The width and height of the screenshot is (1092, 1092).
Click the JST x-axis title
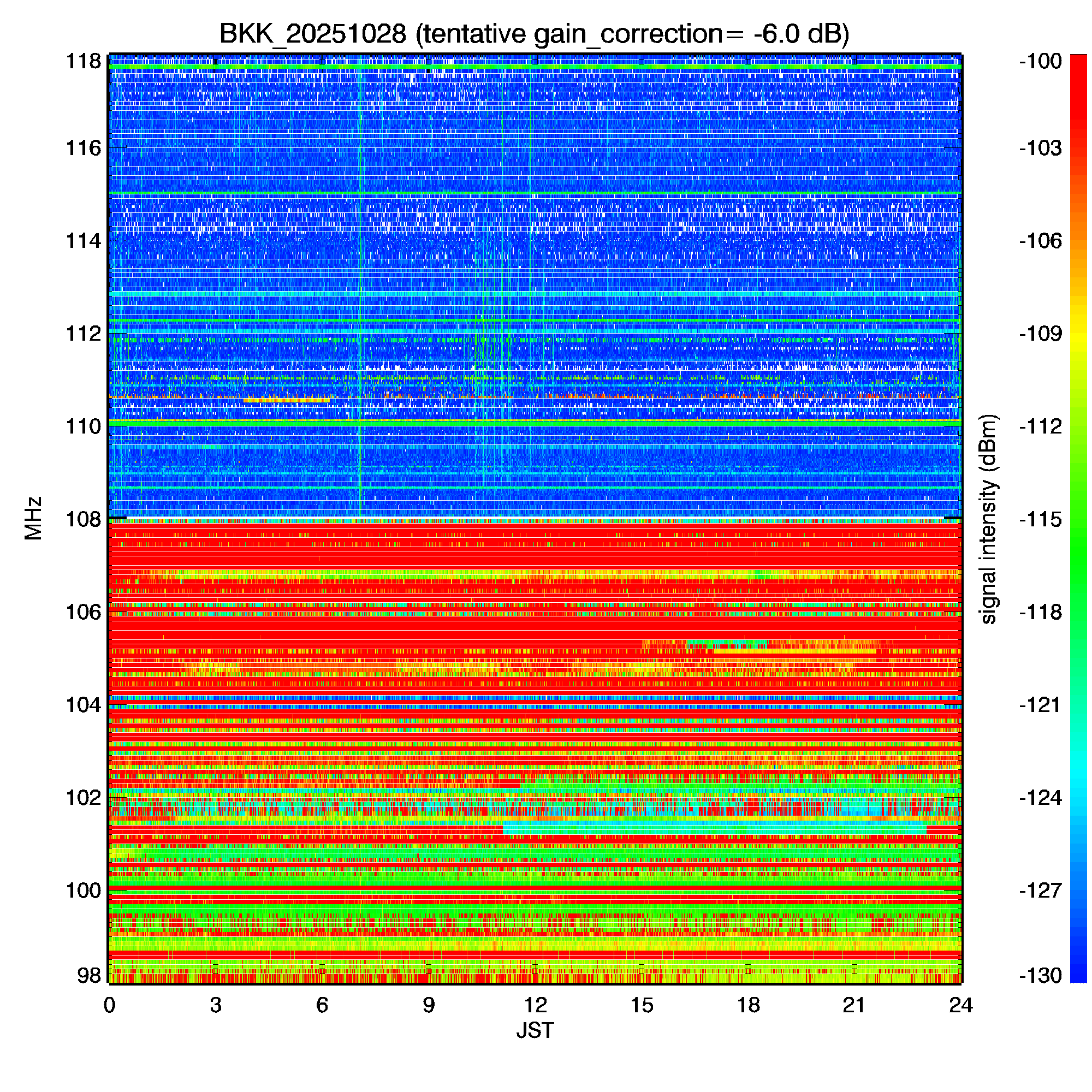click(535, 1030)
